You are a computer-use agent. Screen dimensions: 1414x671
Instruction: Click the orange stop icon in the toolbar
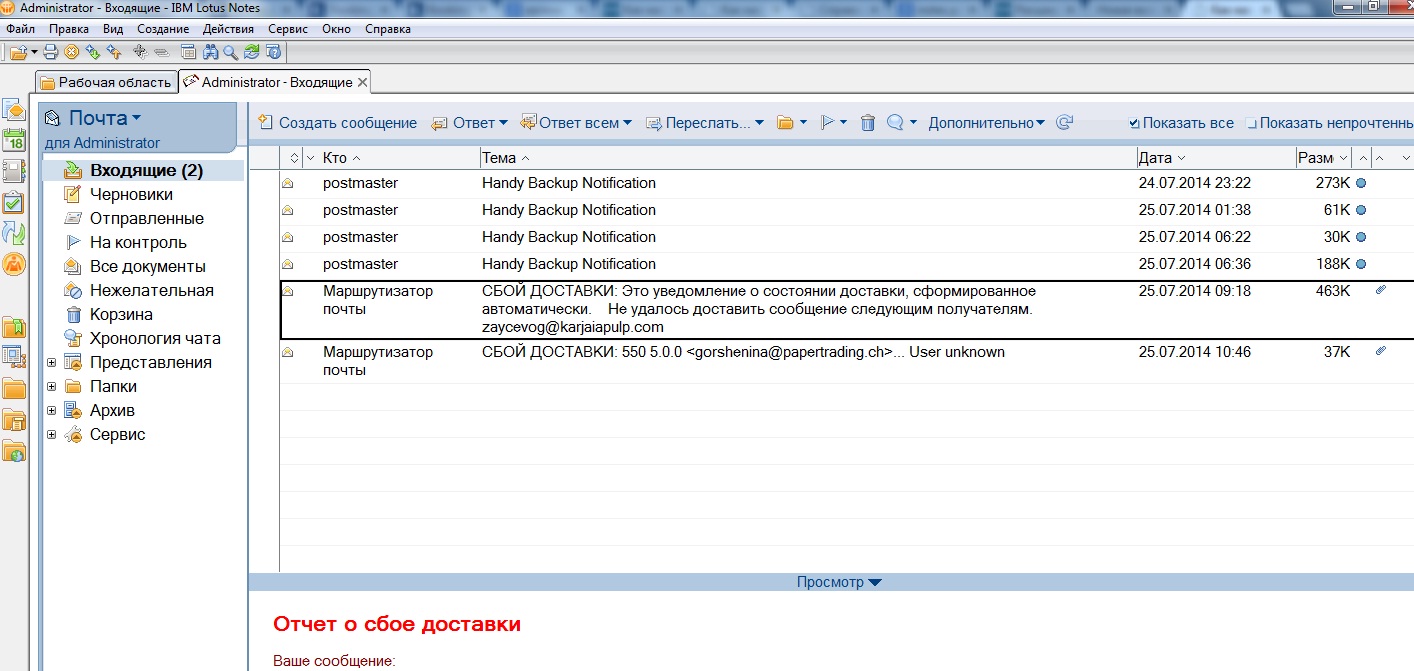pyautogui.click(x=72, y=51)
